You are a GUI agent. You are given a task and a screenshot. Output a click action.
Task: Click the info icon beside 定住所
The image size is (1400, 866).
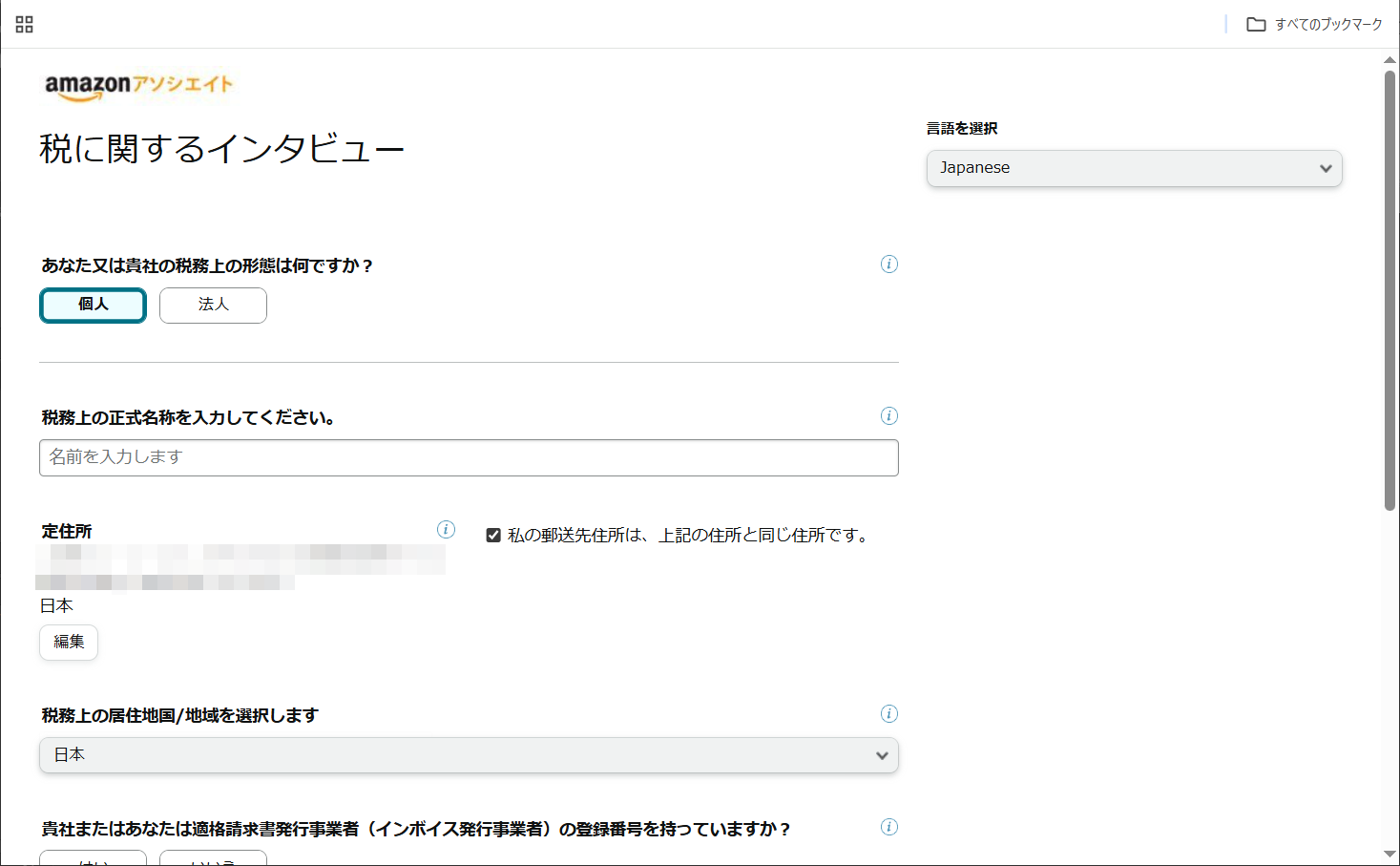click(446, 530)
